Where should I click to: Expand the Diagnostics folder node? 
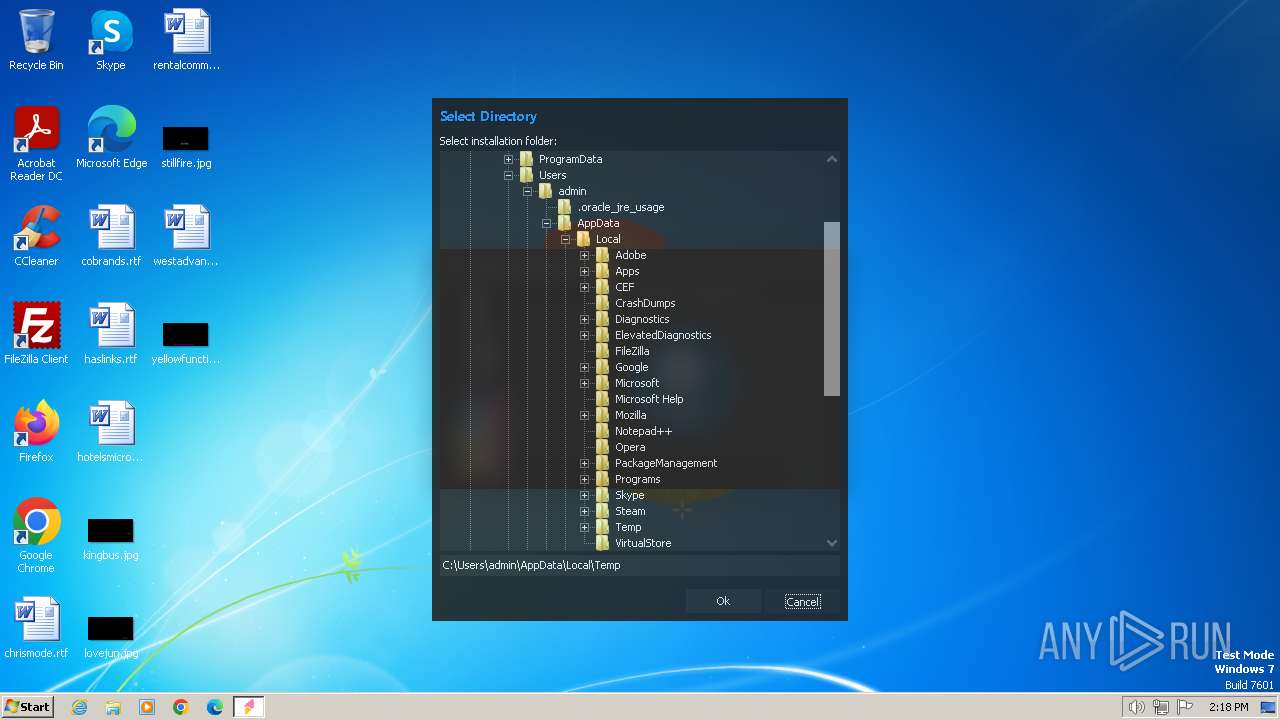click(x=584, y=319)
